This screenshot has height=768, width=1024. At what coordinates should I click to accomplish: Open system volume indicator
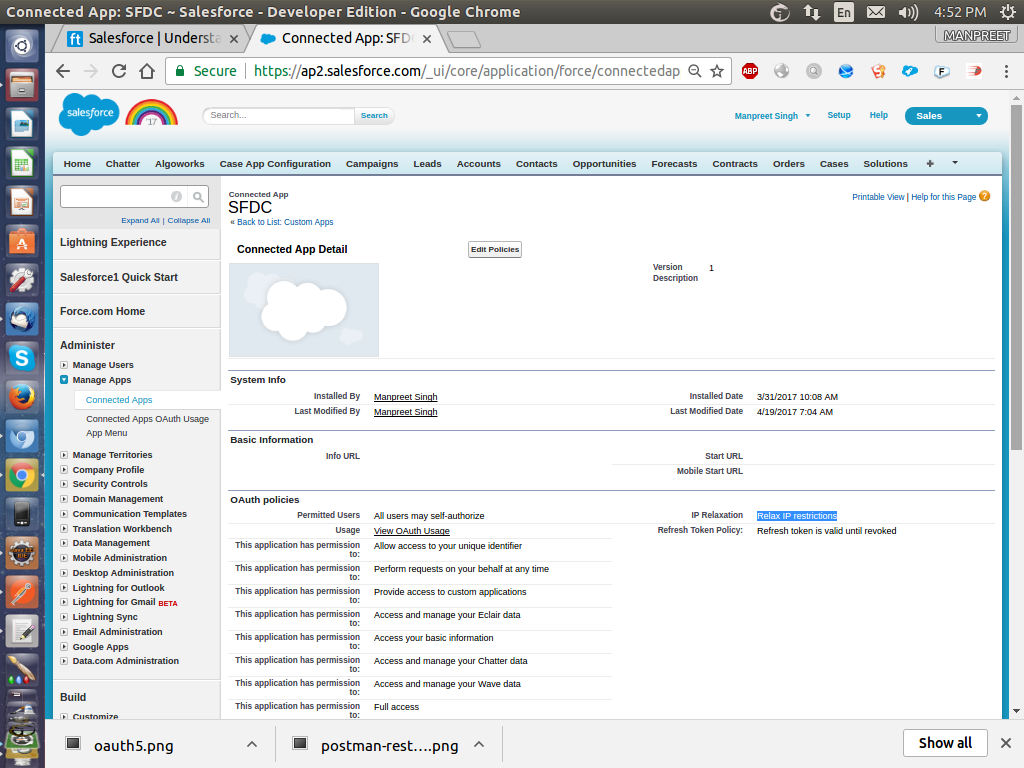point(908,12)
